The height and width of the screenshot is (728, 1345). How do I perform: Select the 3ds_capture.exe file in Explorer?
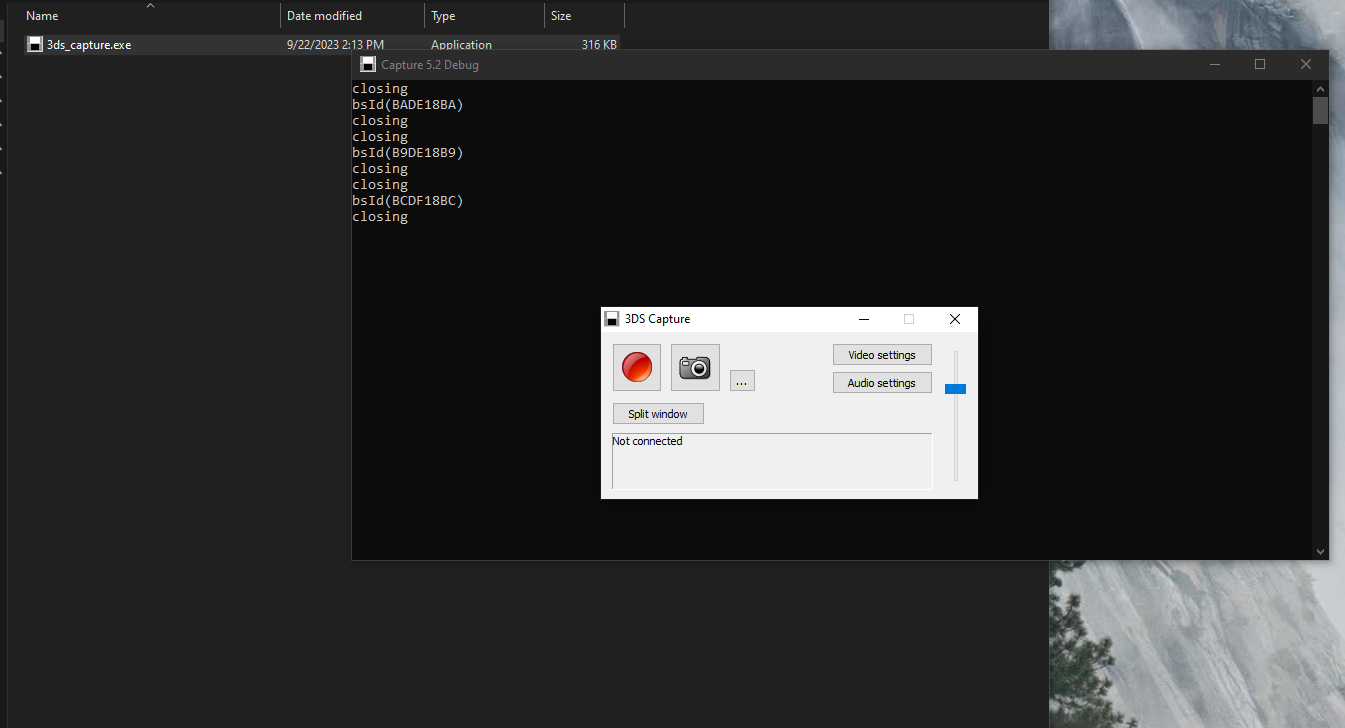point(322,45)
